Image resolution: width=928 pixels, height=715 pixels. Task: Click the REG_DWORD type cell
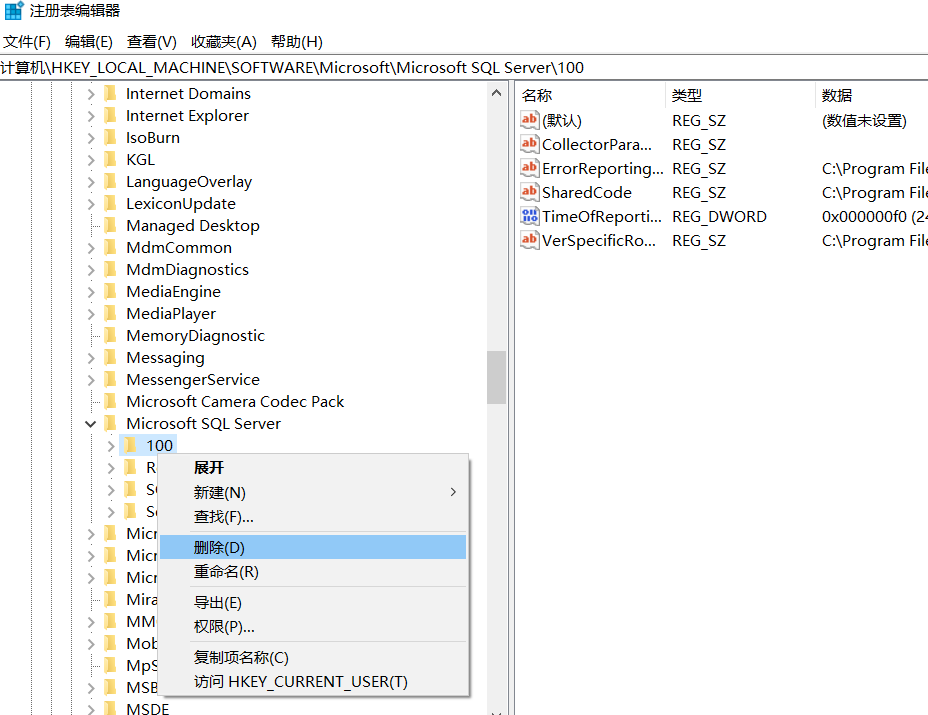pyautogui.click(x=719, y=217)
